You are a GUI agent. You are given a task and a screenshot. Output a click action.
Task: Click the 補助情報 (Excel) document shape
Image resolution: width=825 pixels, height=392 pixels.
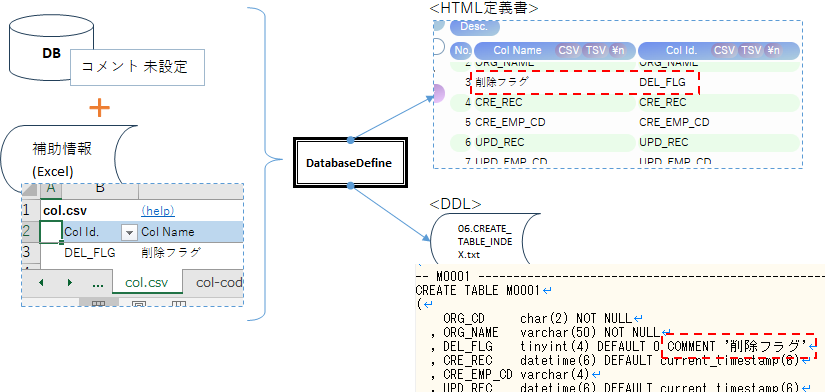[x=69, y=158]
